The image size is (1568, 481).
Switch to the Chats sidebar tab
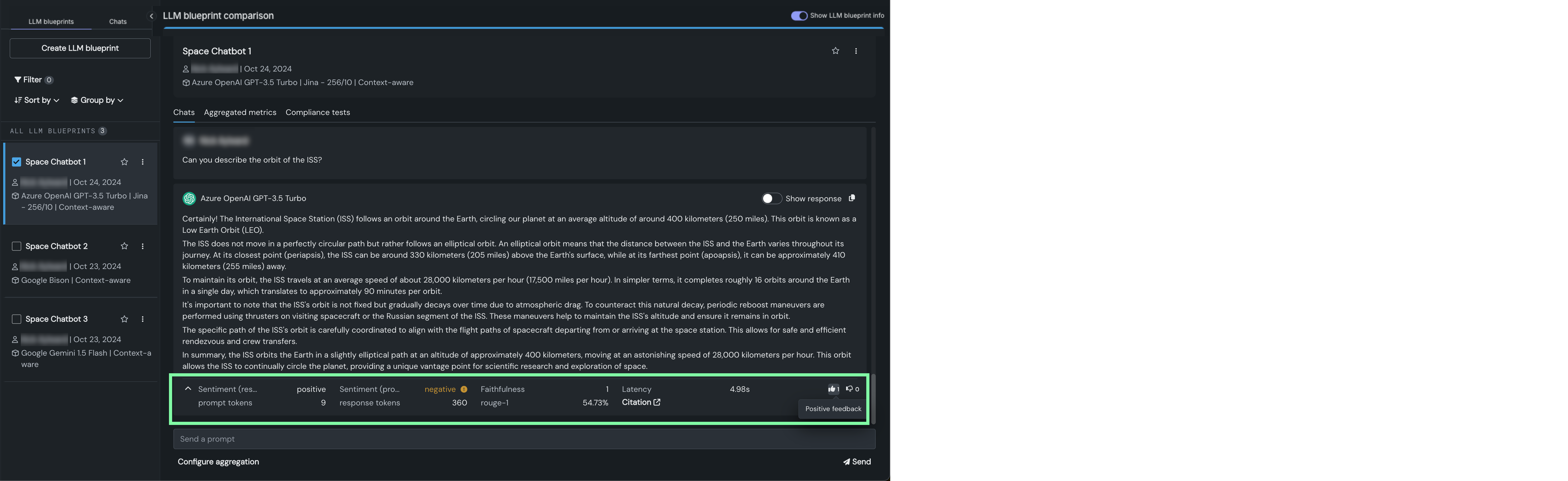(118, 22)
